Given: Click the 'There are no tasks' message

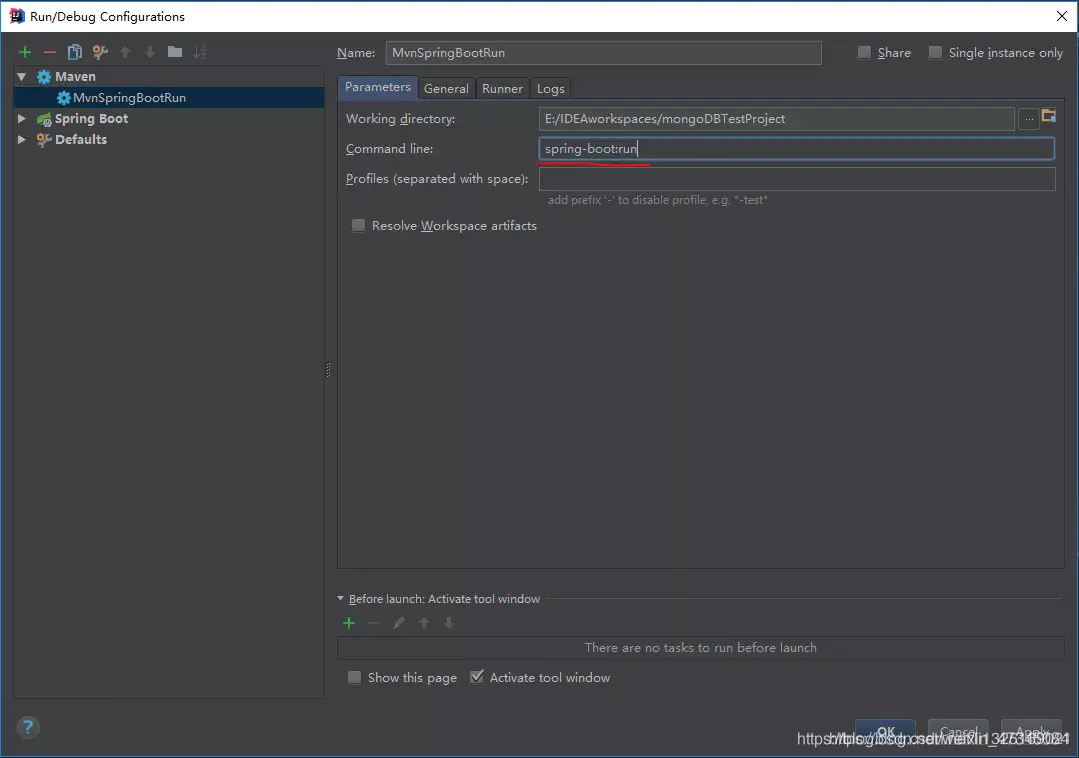Looking at the screenshot, I should coord(701,648).
